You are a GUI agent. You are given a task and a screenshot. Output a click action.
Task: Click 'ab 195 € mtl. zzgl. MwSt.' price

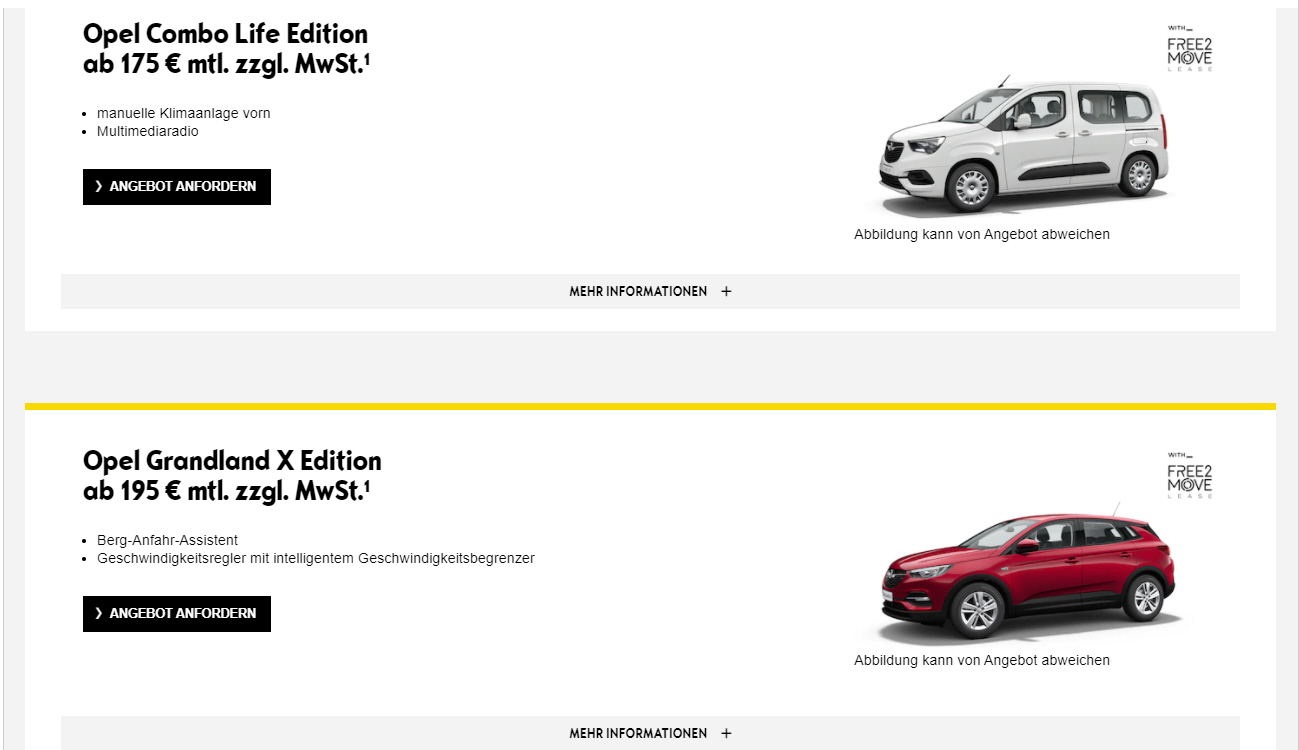[x=227, y=491]
